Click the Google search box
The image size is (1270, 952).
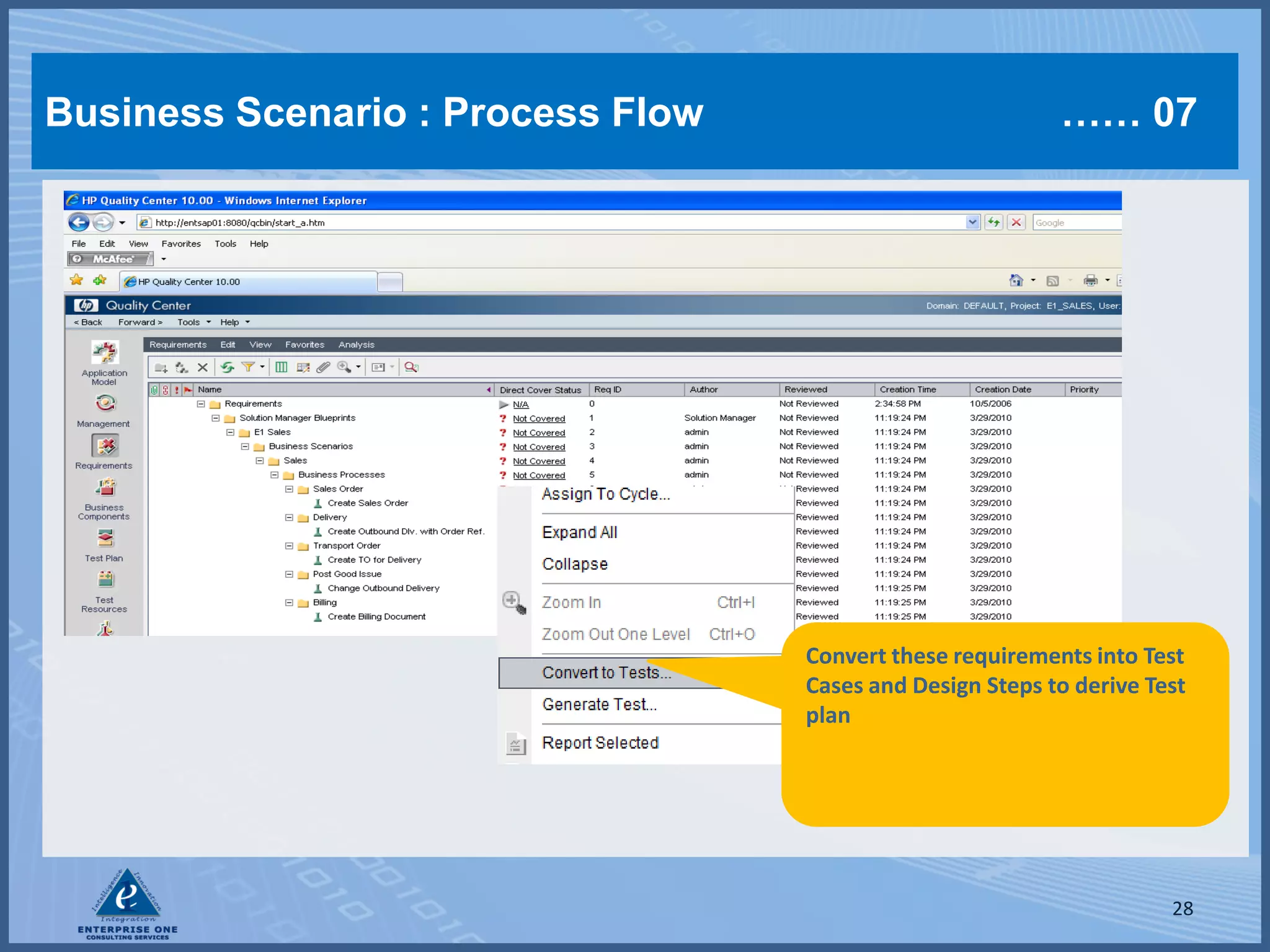click(x=1077, y=223)
